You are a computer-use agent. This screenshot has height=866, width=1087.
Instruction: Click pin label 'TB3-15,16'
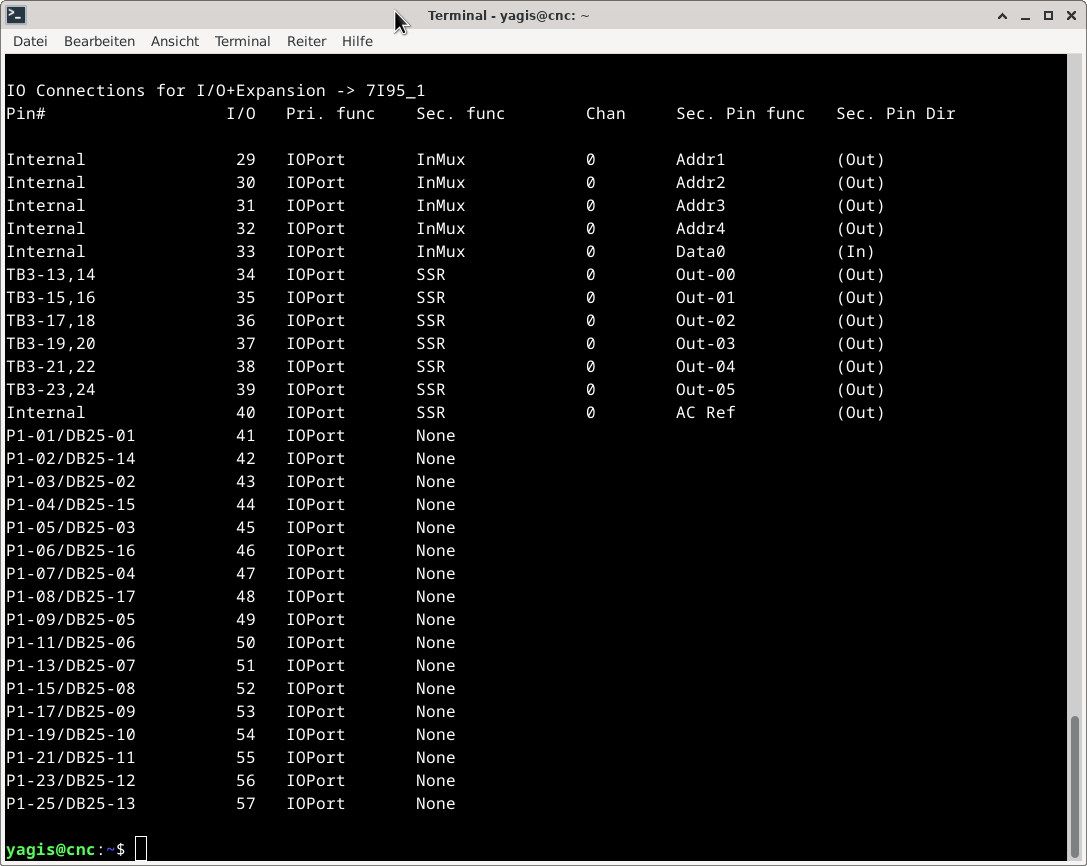click(51, 297)
